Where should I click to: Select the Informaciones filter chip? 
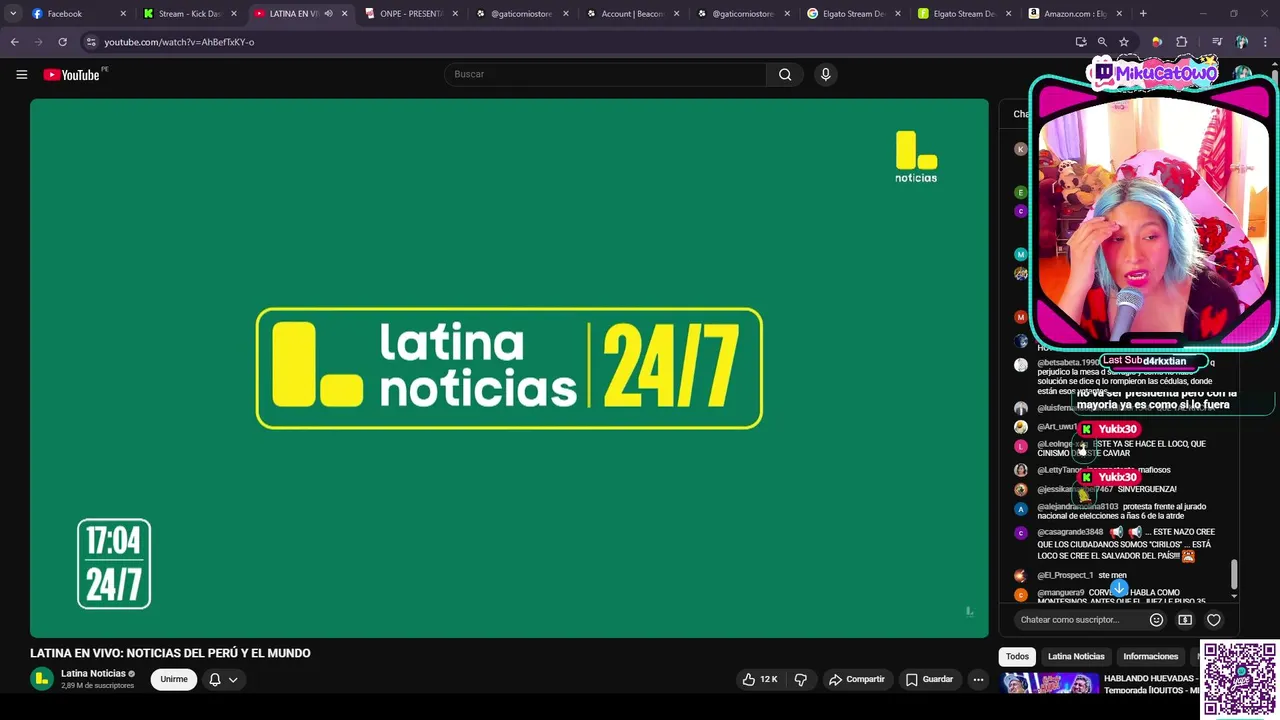pyautogui.click(x=1150, y=656)
